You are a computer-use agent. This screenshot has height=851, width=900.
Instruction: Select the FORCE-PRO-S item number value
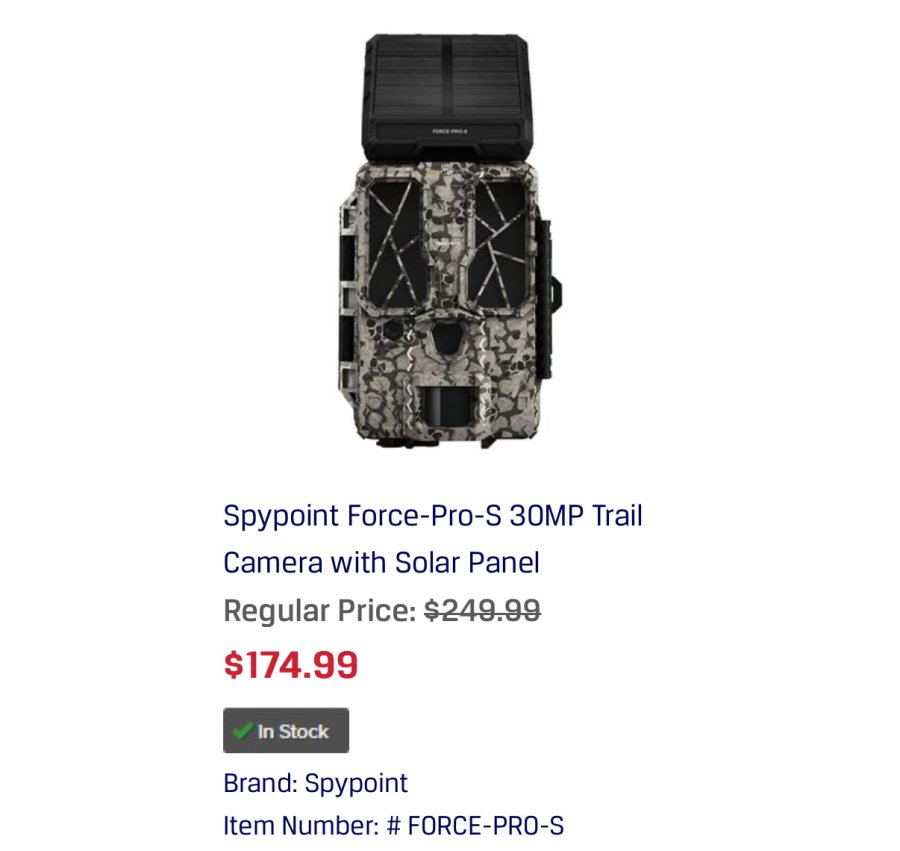486,826
